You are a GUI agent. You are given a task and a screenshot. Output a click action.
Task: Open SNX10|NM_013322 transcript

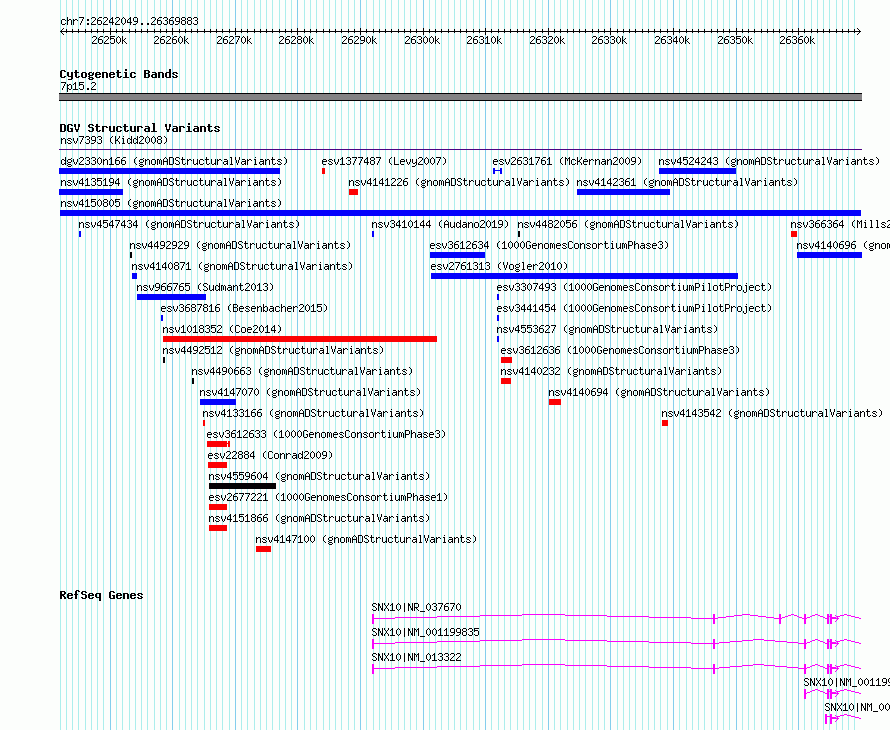click(417, 657)
